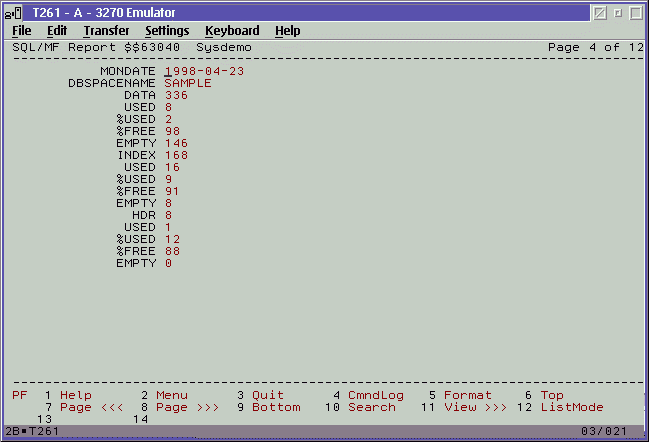Click the INDEX value 168
This screenshot has height=442, width=649.
point(176,155)
